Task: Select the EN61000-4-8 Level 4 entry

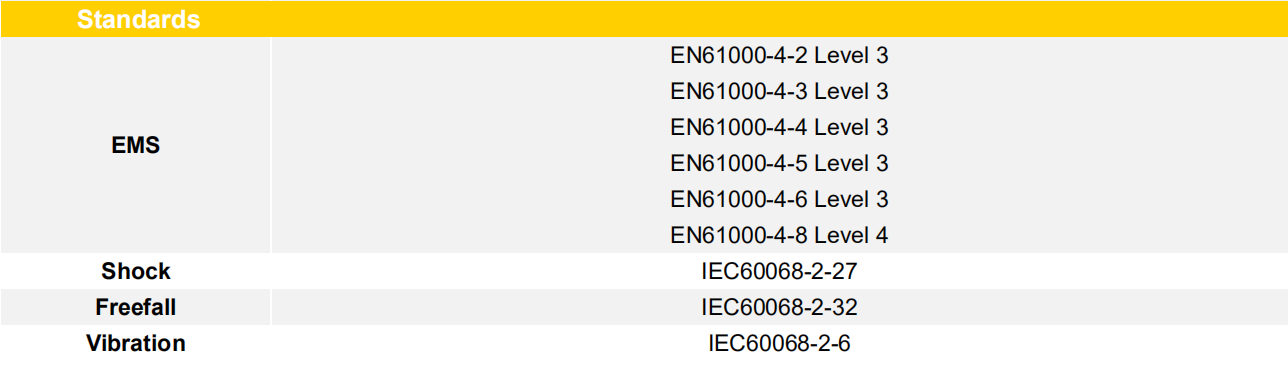Action: click(779, 235)
